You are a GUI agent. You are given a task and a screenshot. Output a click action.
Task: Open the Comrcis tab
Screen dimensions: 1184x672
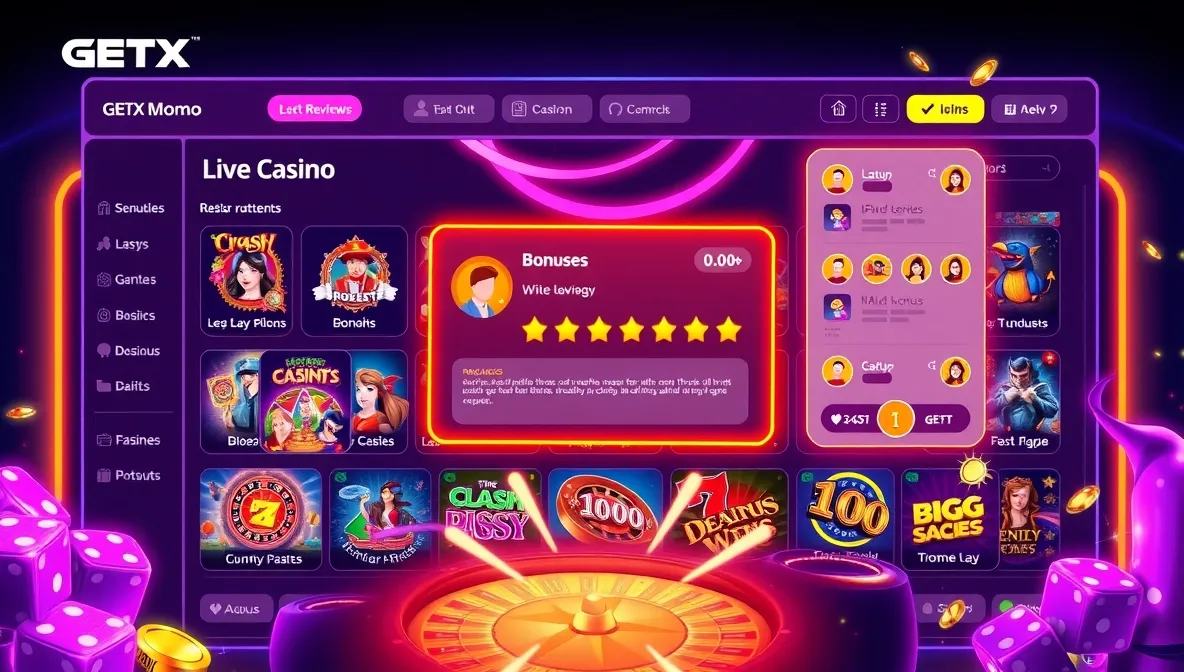[x=645, y=109]
